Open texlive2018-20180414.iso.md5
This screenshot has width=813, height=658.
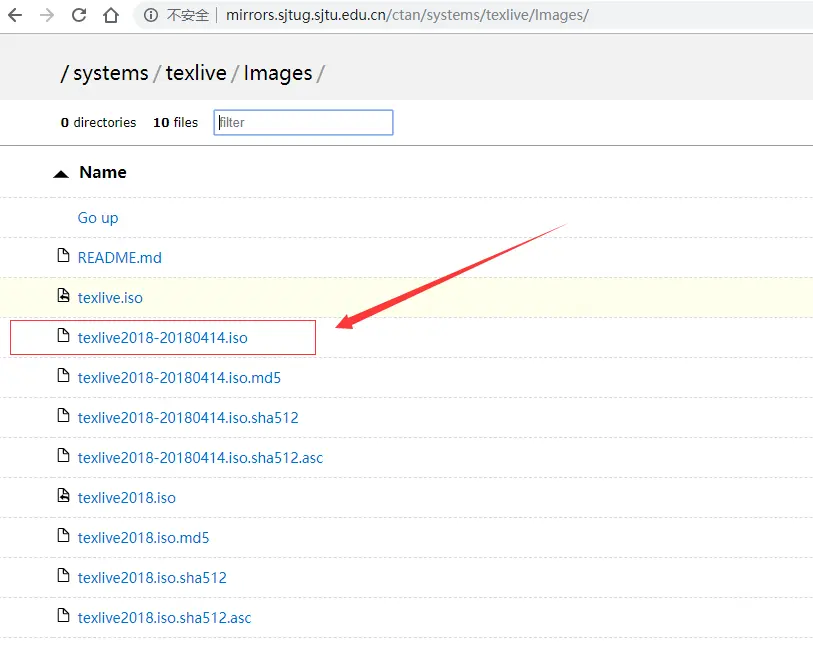[179, 377]
